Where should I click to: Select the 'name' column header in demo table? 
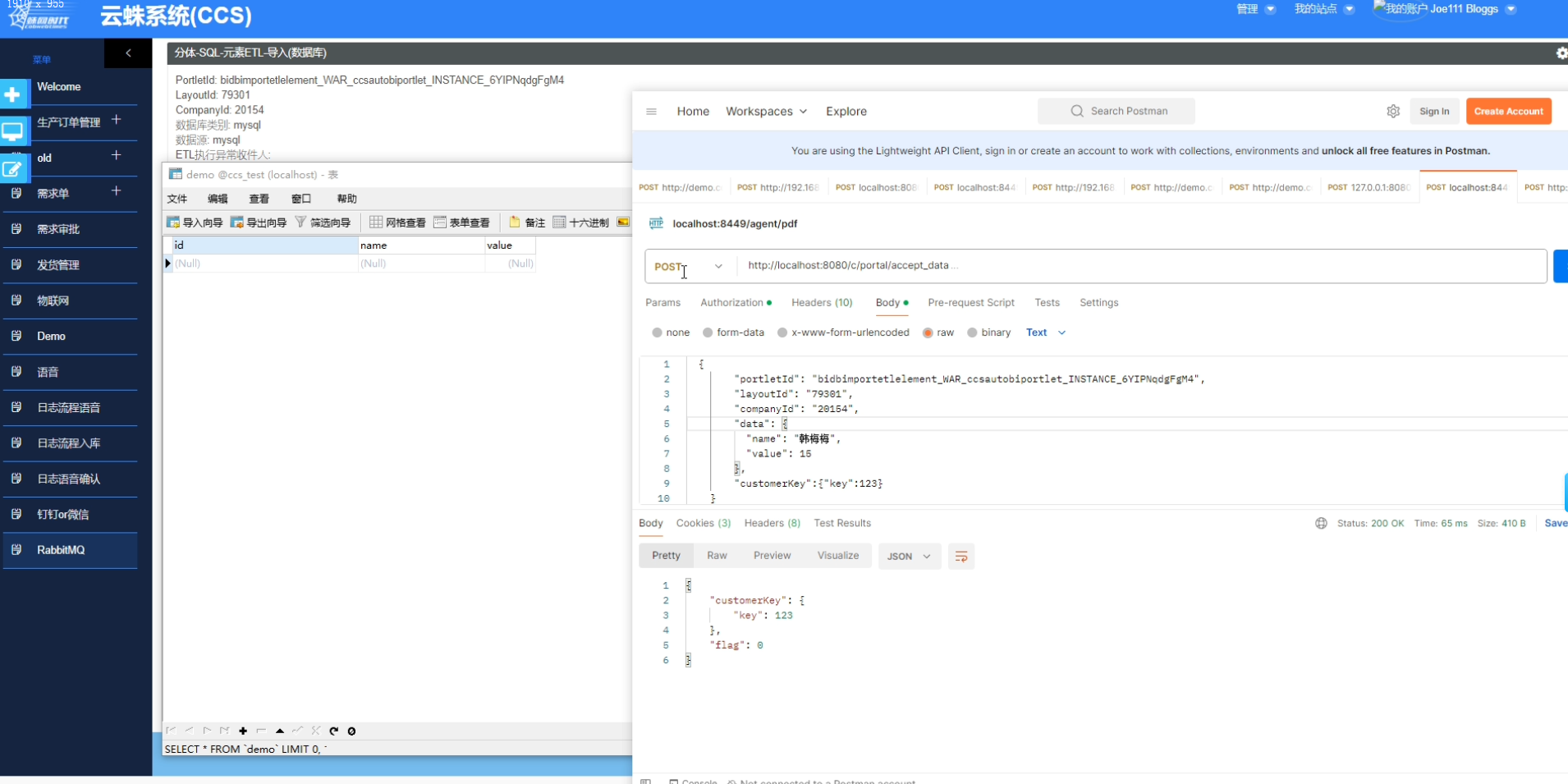tap(420, 245)
